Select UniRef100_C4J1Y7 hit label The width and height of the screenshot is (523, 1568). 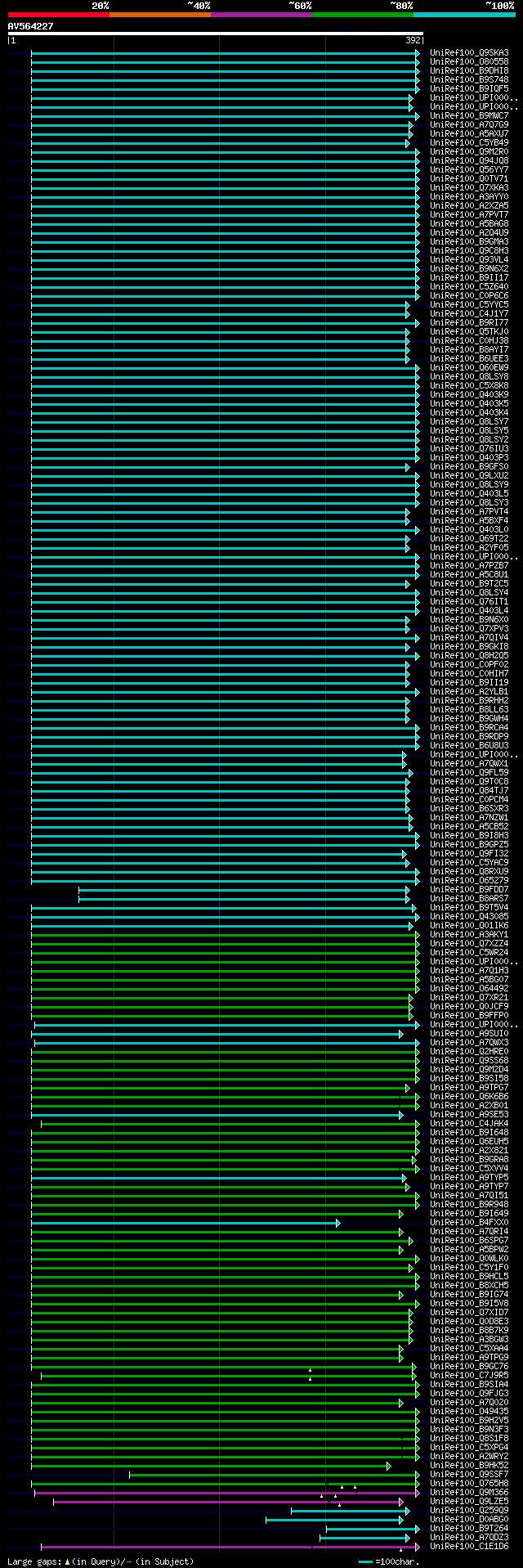click(x=469, y=313)
